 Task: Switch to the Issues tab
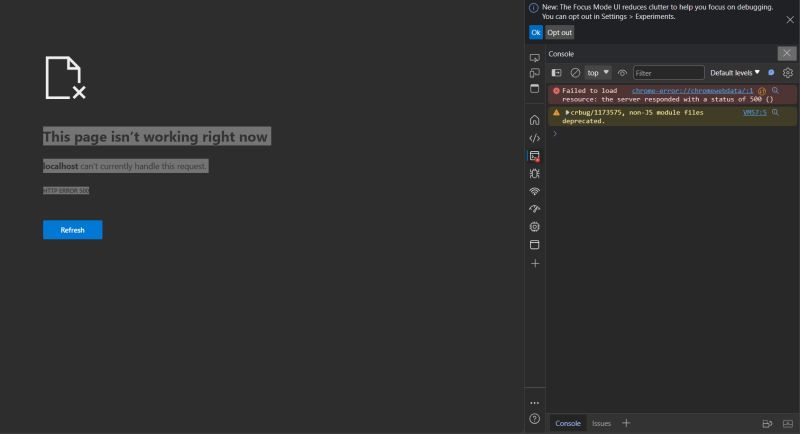click(601, 423)
